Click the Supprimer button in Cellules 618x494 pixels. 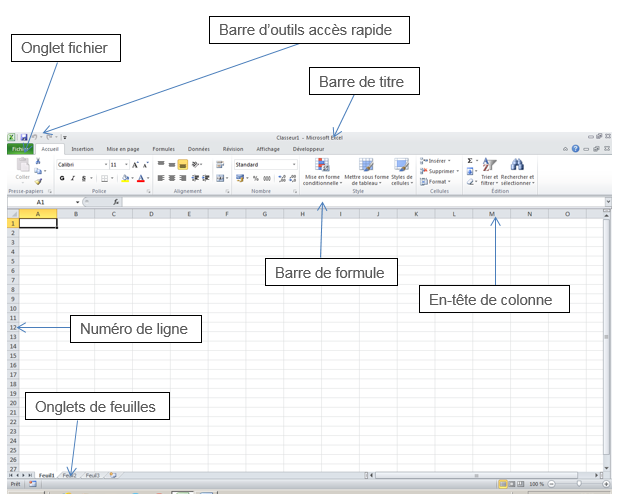pyautogui.click(x=440, y=171)
